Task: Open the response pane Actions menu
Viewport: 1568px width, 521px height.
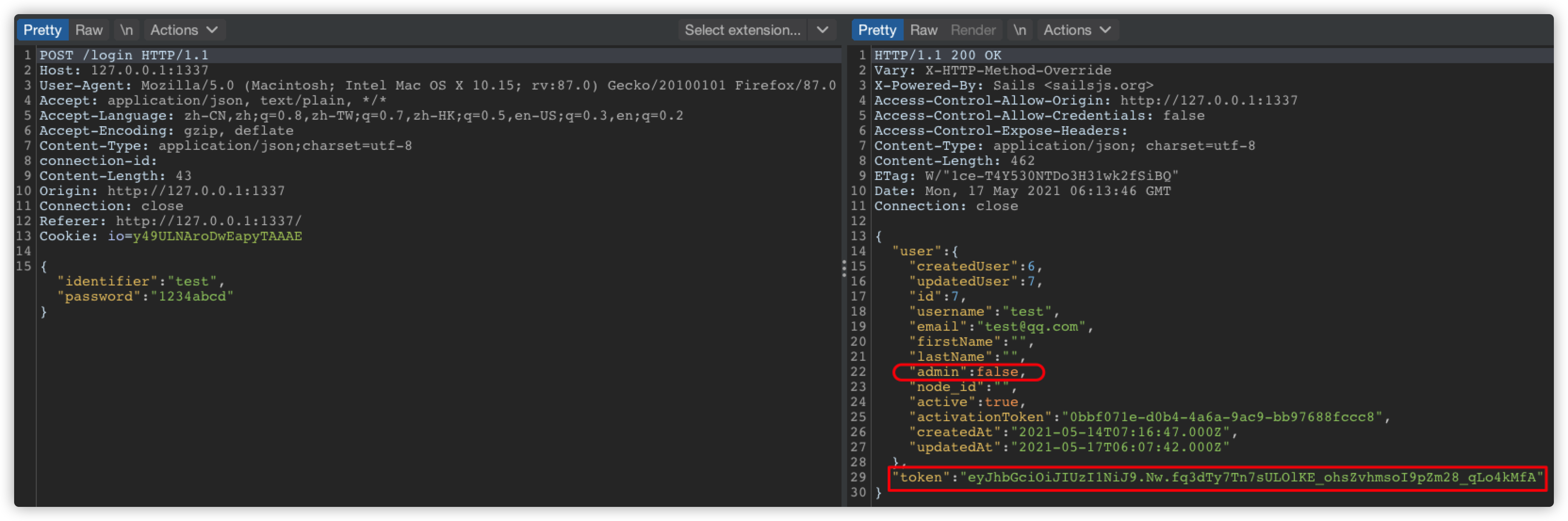Action: 1078,30
